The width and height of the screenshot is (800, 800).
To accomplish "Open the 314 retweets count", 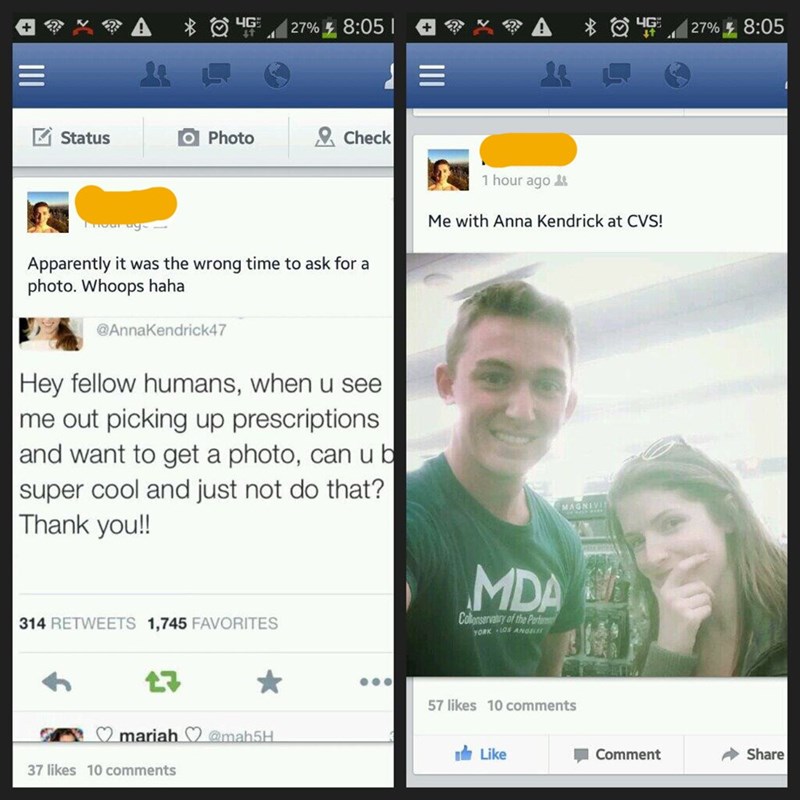I will coord(78,623).
